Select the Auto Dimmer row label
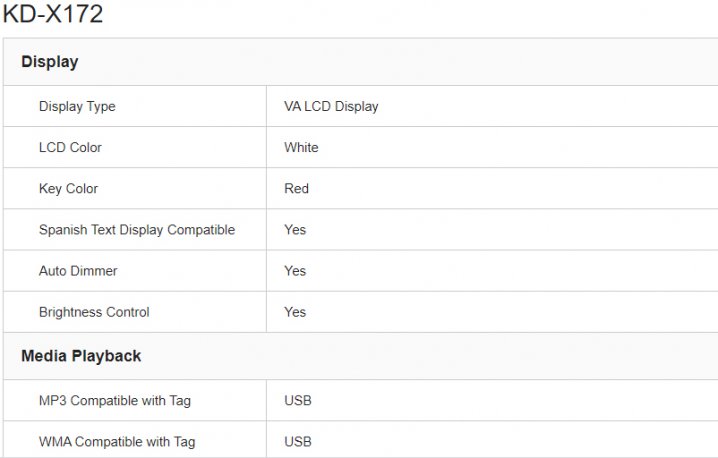Viewport: 718px width, 458px height. 78,270
